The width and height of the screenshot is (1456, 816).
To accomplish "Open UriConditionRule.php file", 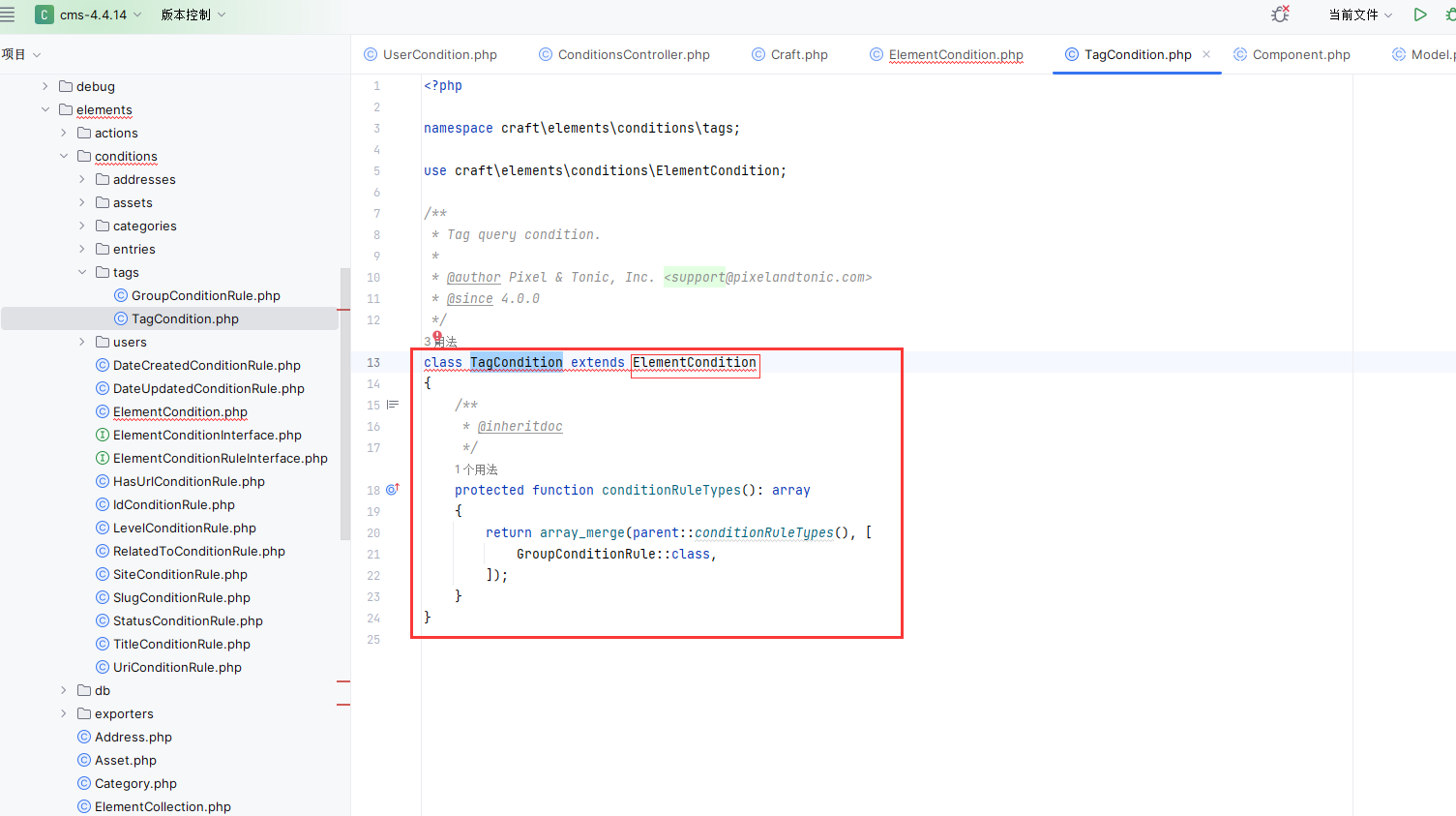I will [x=168, y=667].
